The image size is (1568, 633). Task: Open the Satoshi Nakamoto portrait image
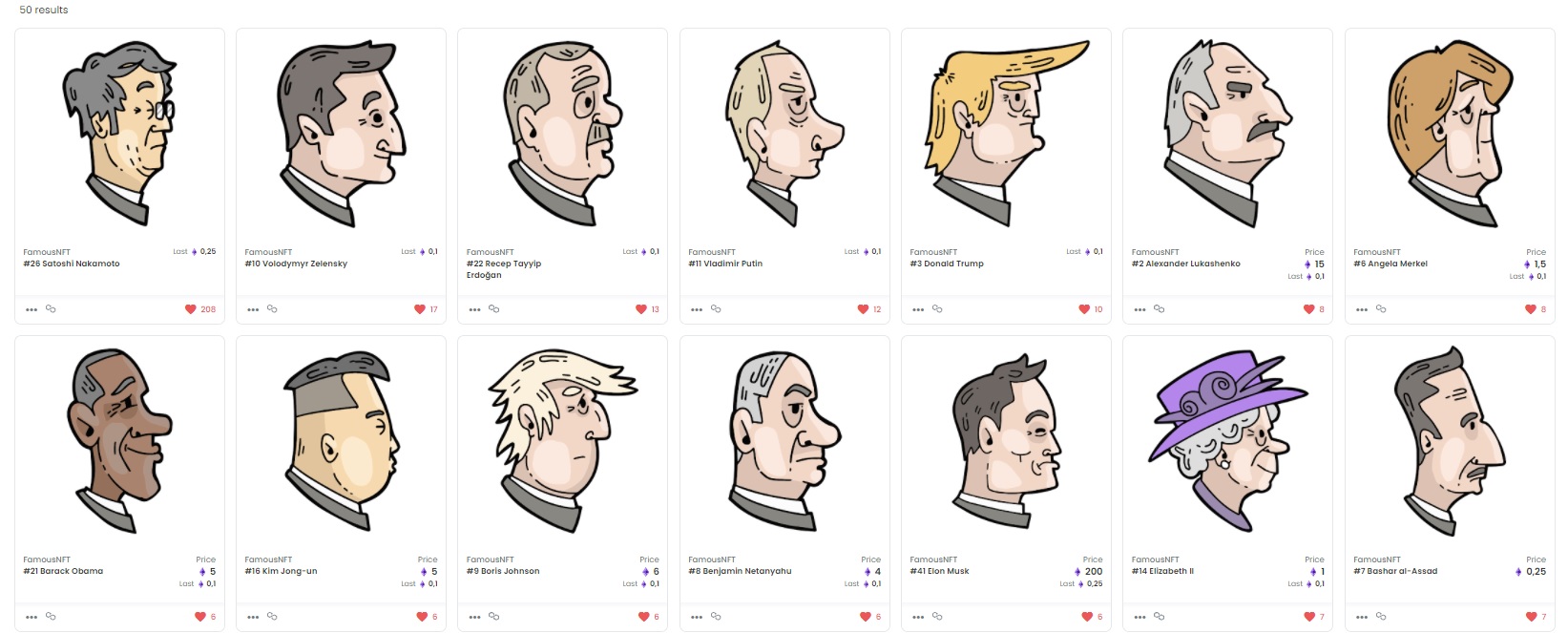coord(119,133)
